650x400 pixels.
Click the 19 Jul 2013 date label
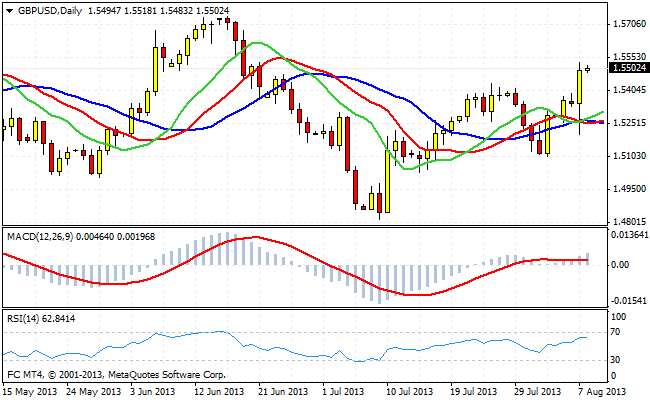coord(473,392)
